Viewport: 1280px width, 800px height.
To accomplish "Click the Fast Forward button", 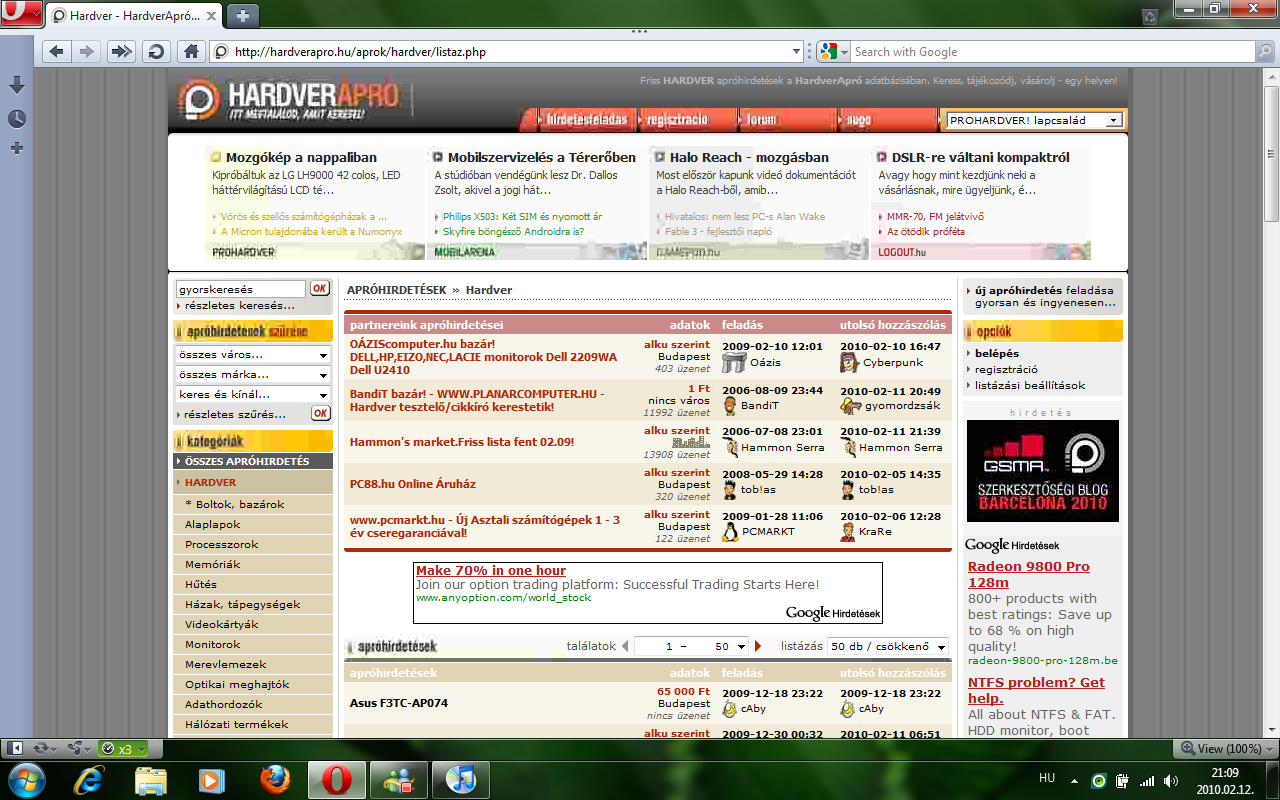I will pyautogui.click(x=121, y=52).
